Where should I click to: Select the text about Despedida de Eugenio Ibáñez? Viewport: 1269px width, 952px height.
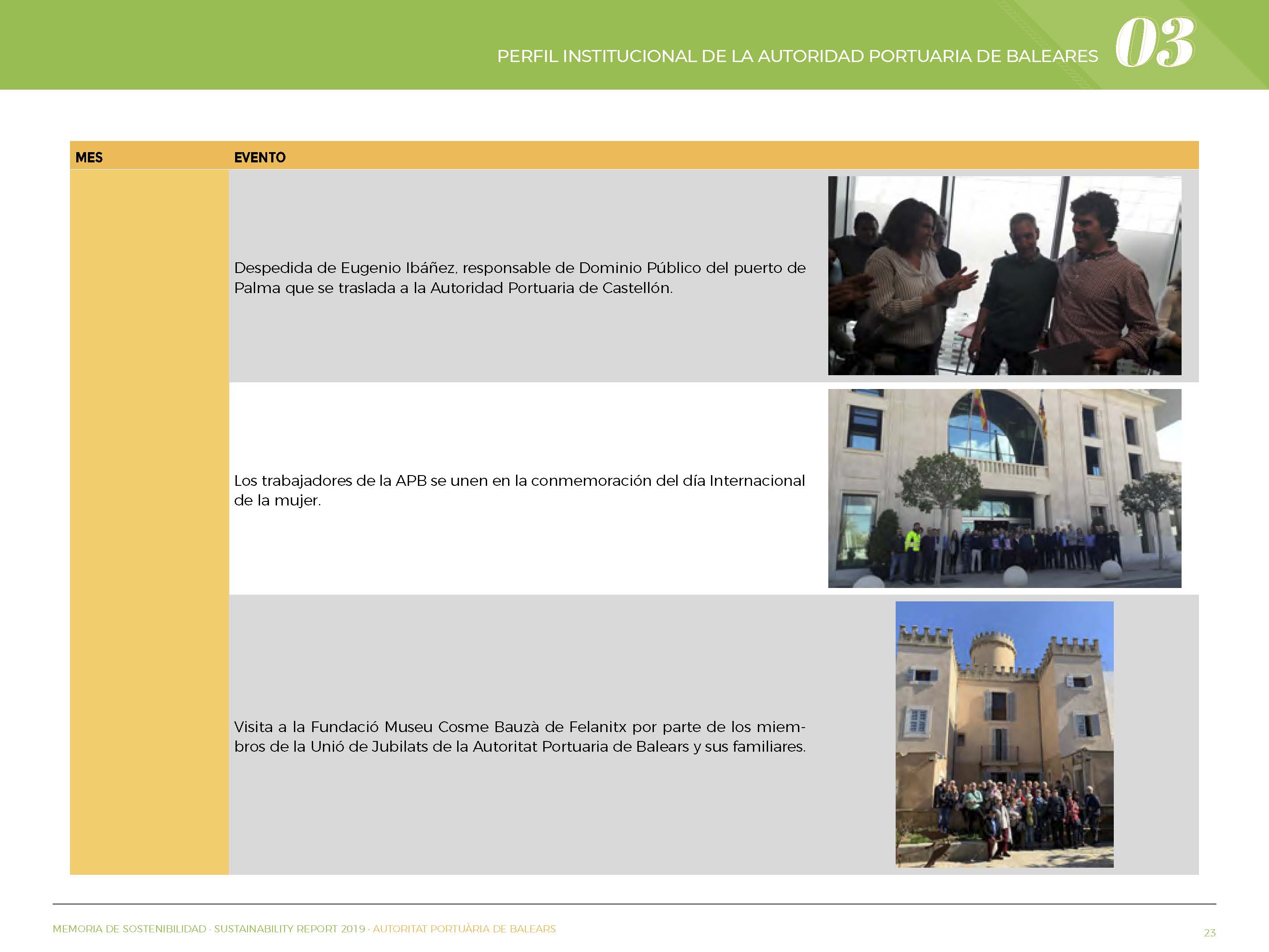520,278
